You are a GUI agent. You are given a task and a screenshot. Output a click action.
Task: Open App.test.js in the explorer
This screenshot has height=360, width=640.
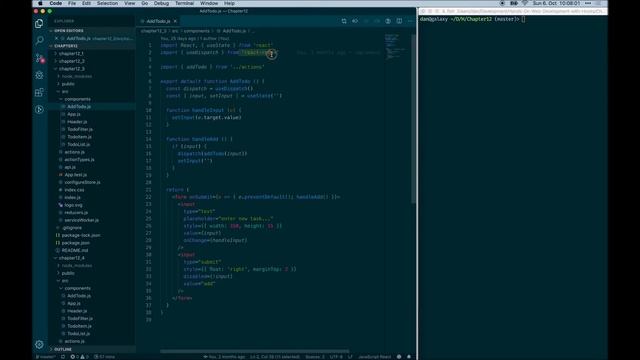(x=76, y=175)
